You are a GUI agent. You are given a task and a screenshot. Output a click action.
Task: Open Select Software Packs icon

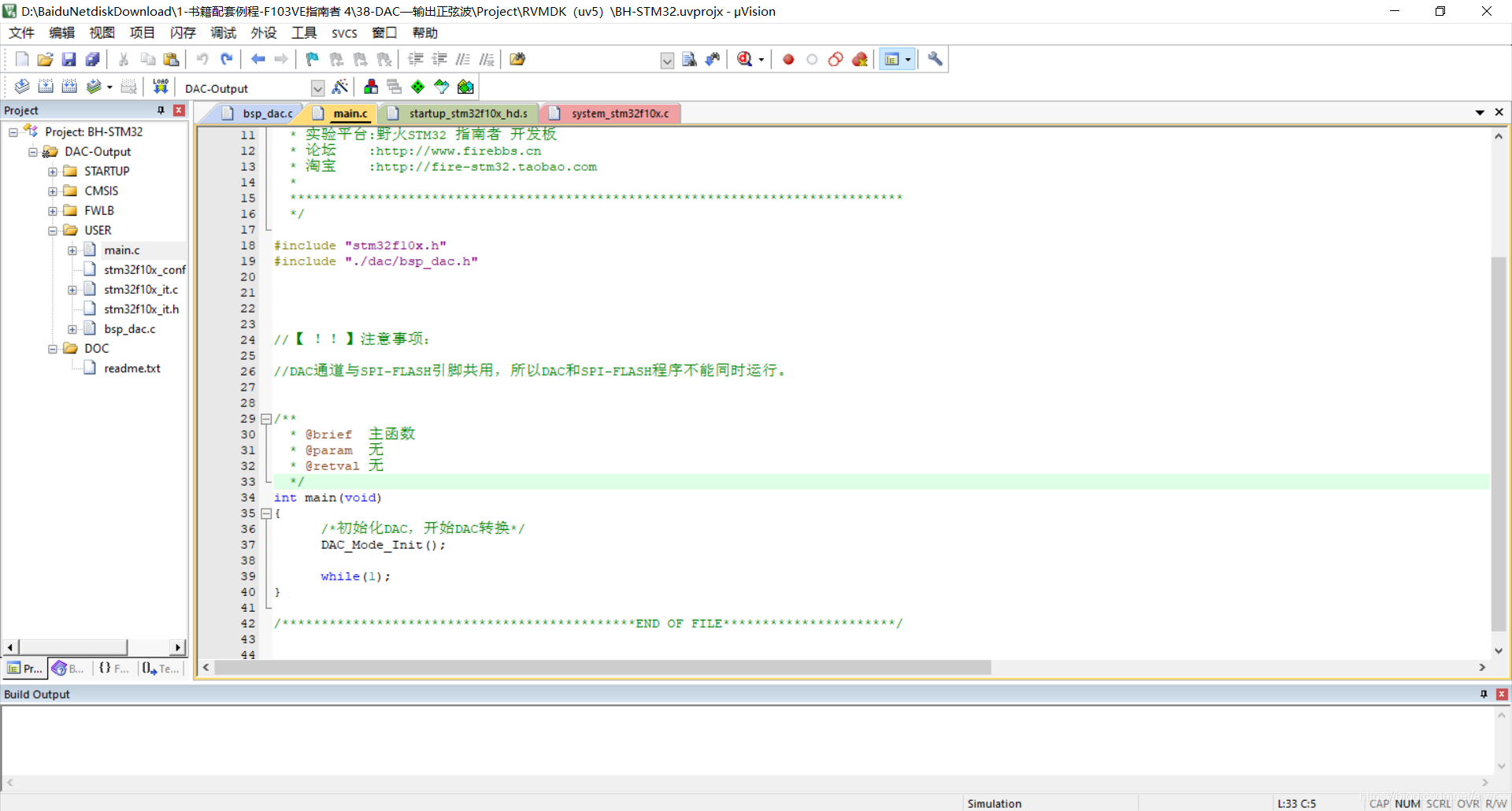coord(442,87)
